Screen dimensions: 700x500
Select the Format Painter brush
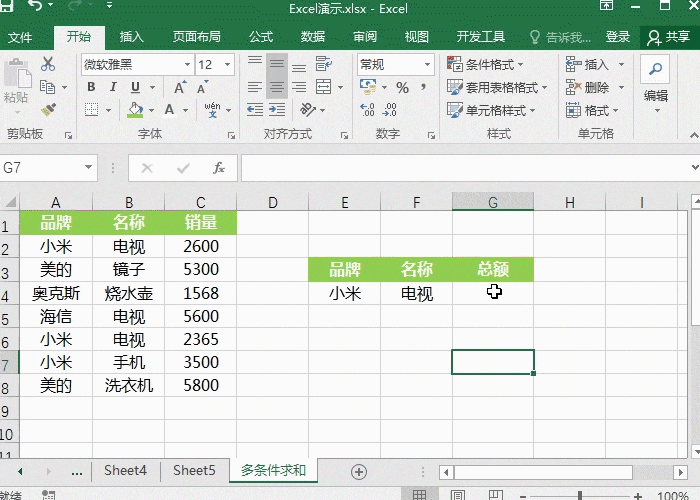click(x=48, y=109)
